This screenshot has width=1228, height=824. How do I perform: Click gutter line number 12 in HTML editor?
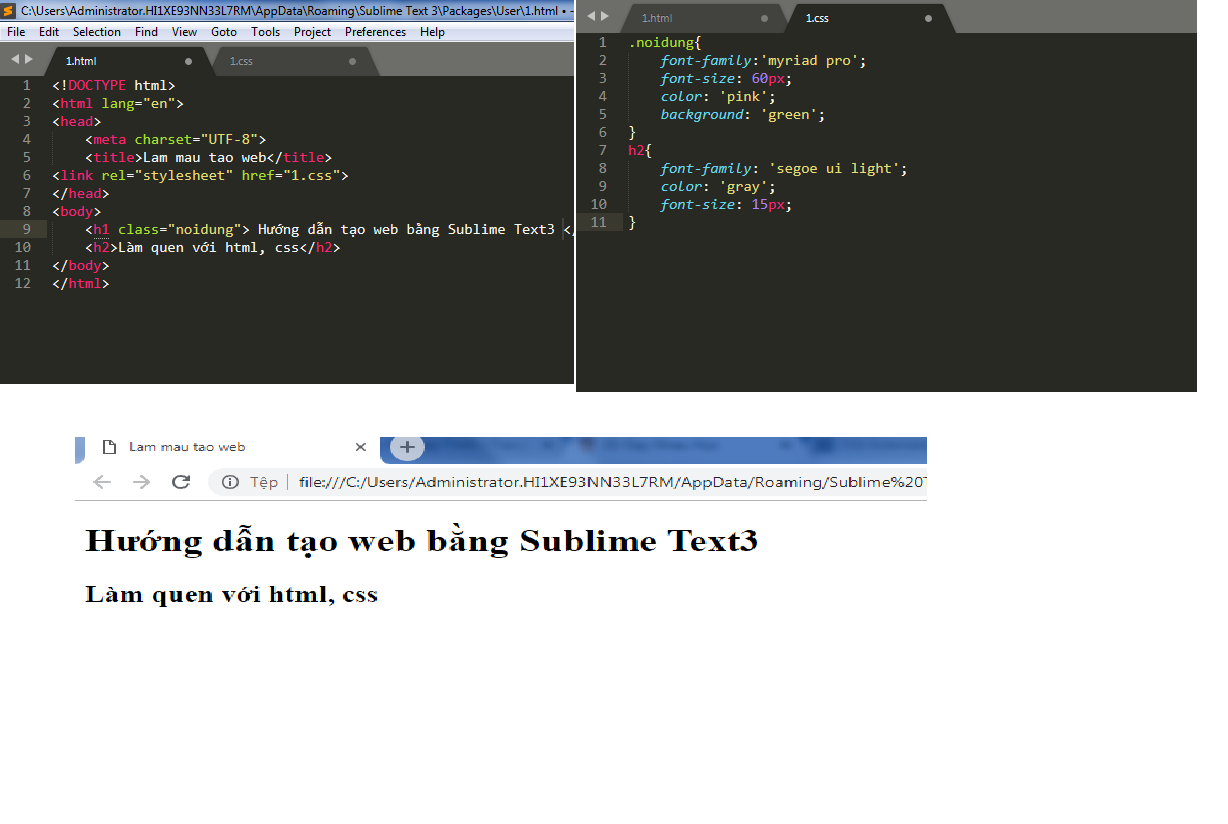[23, 283]
